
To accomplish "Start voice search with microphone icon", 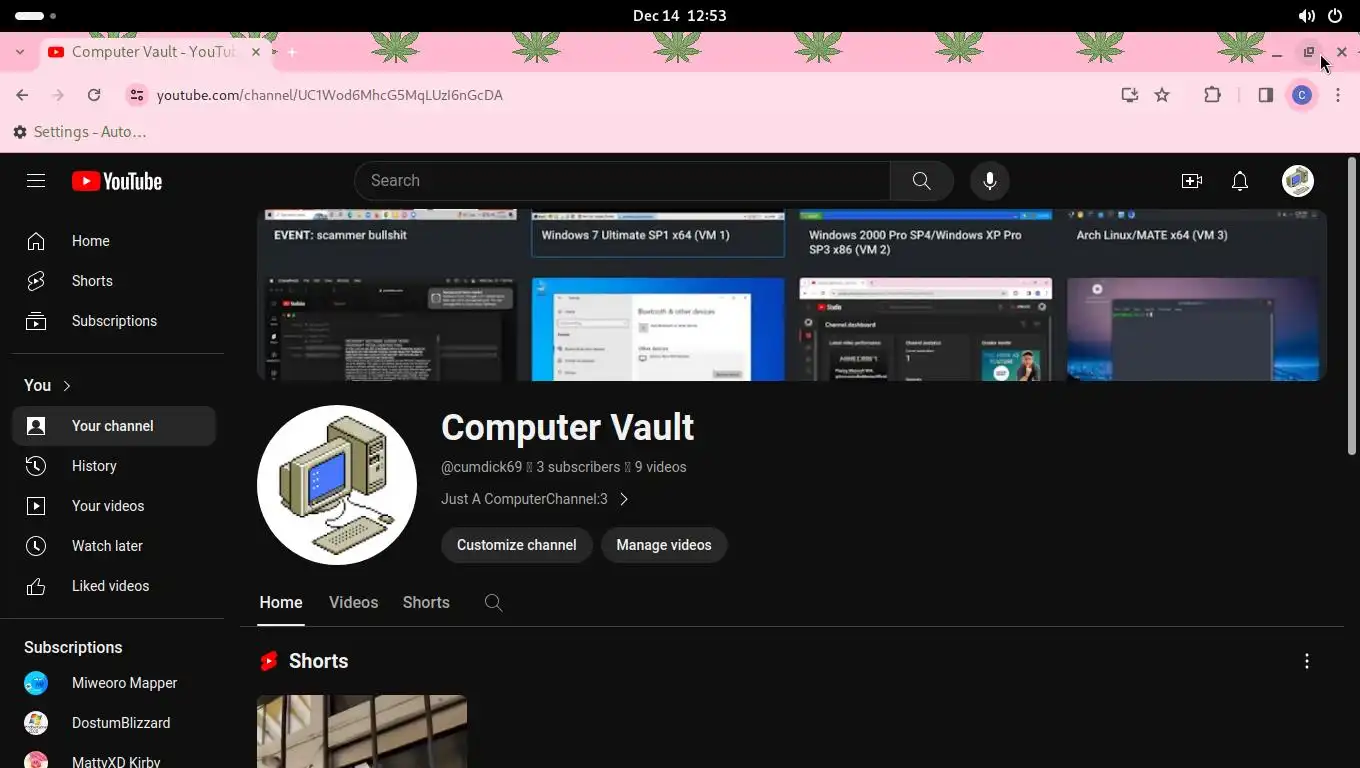I will pyautogui.click(x=990, y=181).
